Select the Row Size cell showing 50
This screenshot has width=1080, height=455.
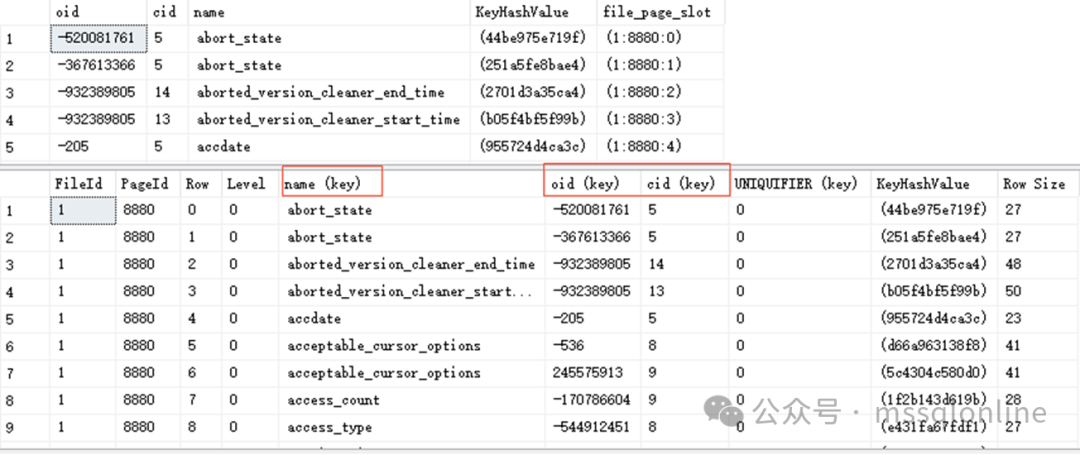click(x=1012, y=291)
